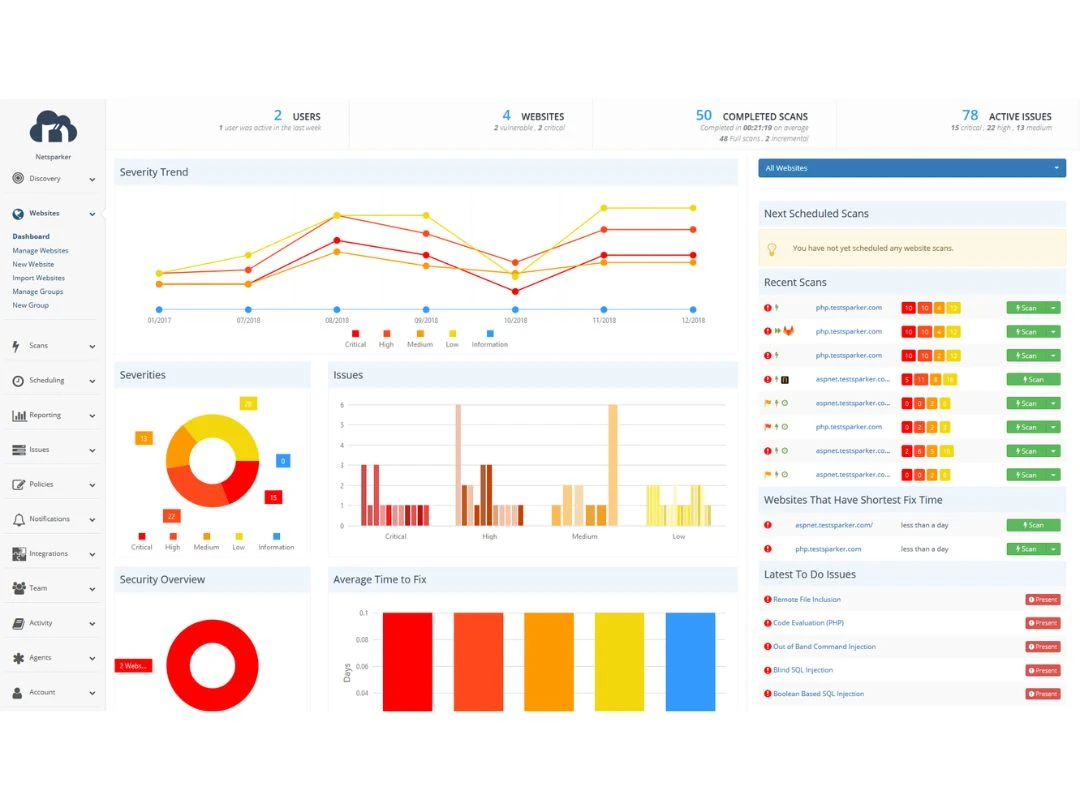Screen dimensions: 1080x810
Task: Open Scan dropdown arrow in shortest fix time php.testsparker.com row
Action: (x=1053, y=549)
